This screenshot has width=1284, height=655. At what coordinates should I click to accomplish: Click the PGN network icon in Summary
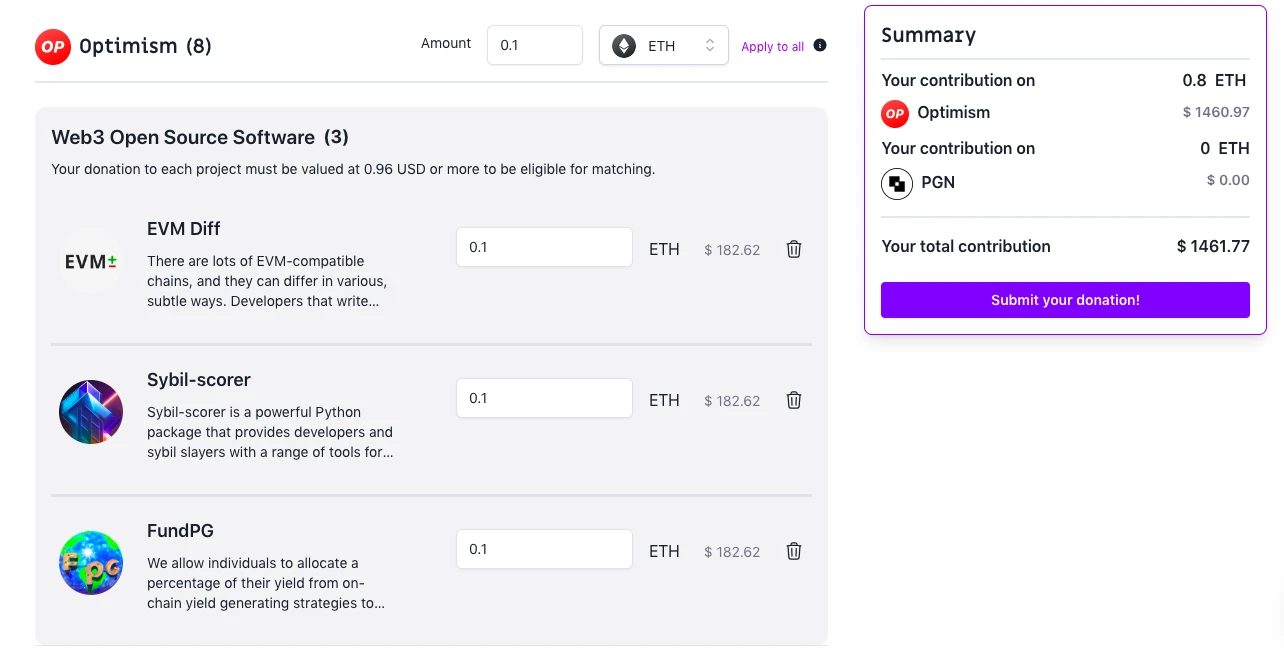pyautogui.click(x=897, y=183)
